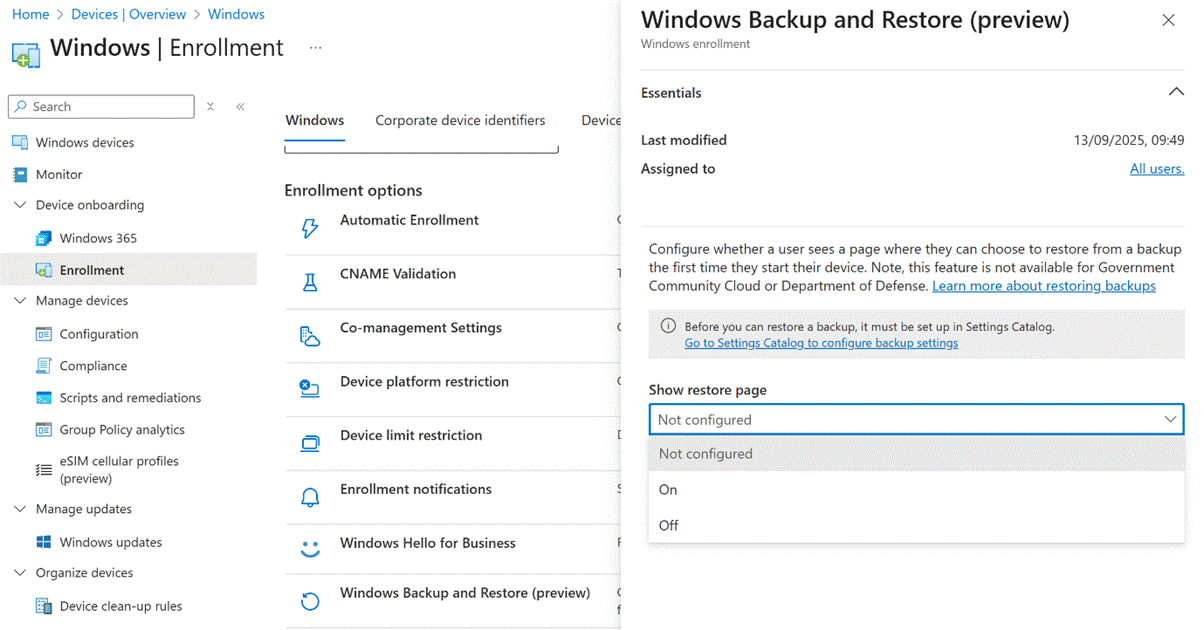Open the Windows tab
The image size is (1204, 630).
[x=314, y=121]
